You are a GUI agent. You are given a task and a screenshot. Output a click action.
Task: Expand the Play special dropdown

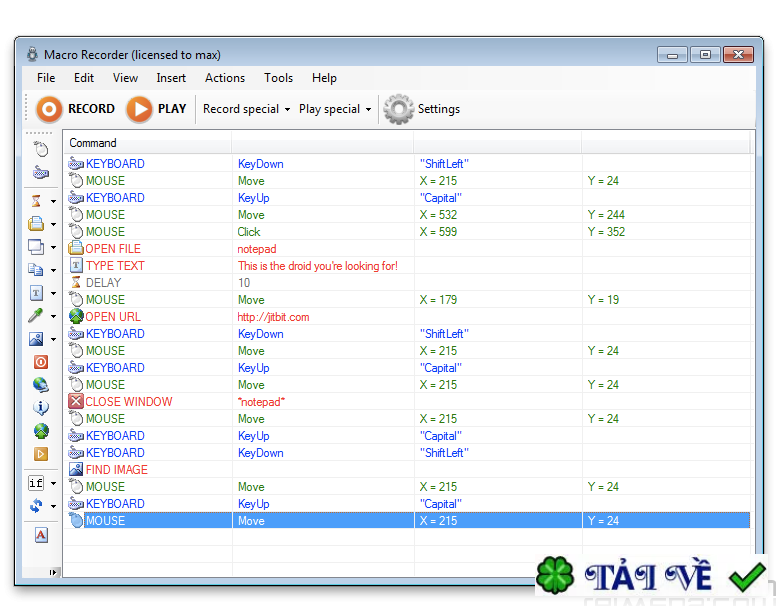point(335,109)
